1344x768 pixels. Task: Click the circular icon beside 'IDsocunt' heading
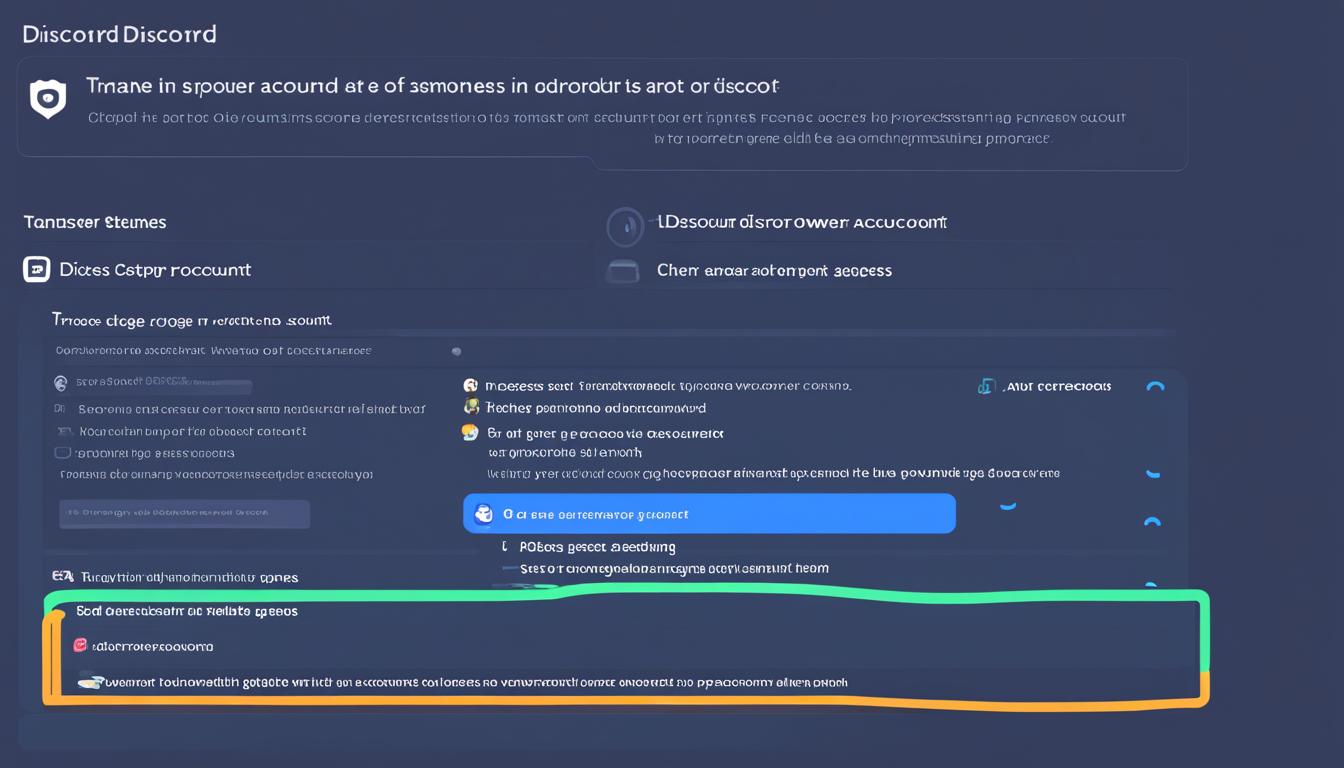[x=625, y=227]
